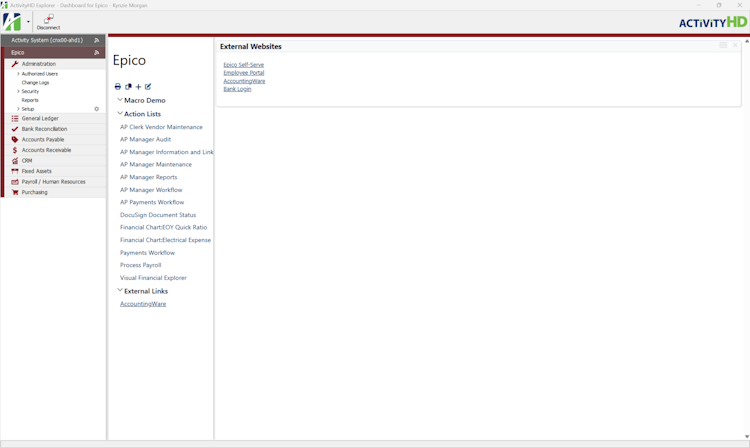
Task: Open AP Manager Maintenance action list
Action: point(156,164)
